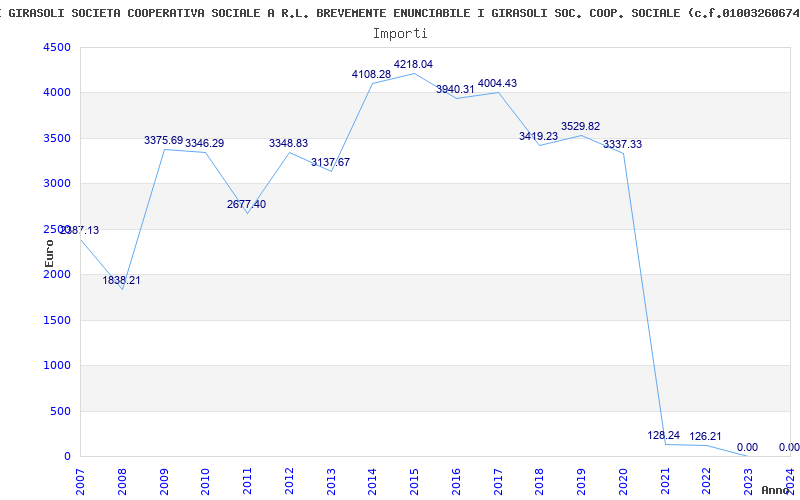Viewport: 800px width, 500px height.
Task: Select the 2019 x-axis year label
Action: pyautogui.click(x=581, y=481)
